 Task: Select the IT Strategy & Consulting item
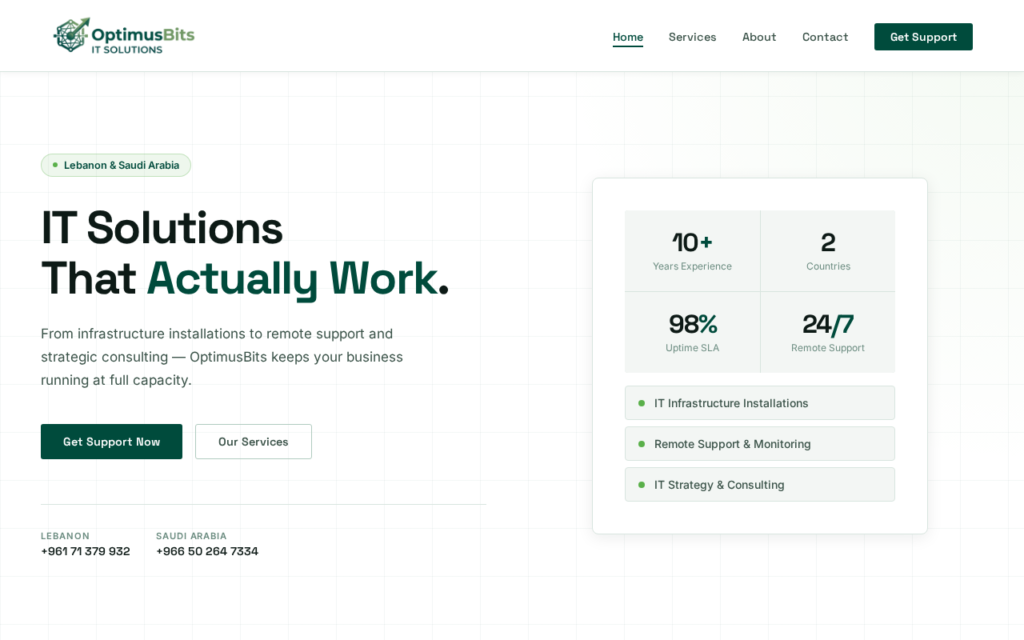click(x=760, y=485)
